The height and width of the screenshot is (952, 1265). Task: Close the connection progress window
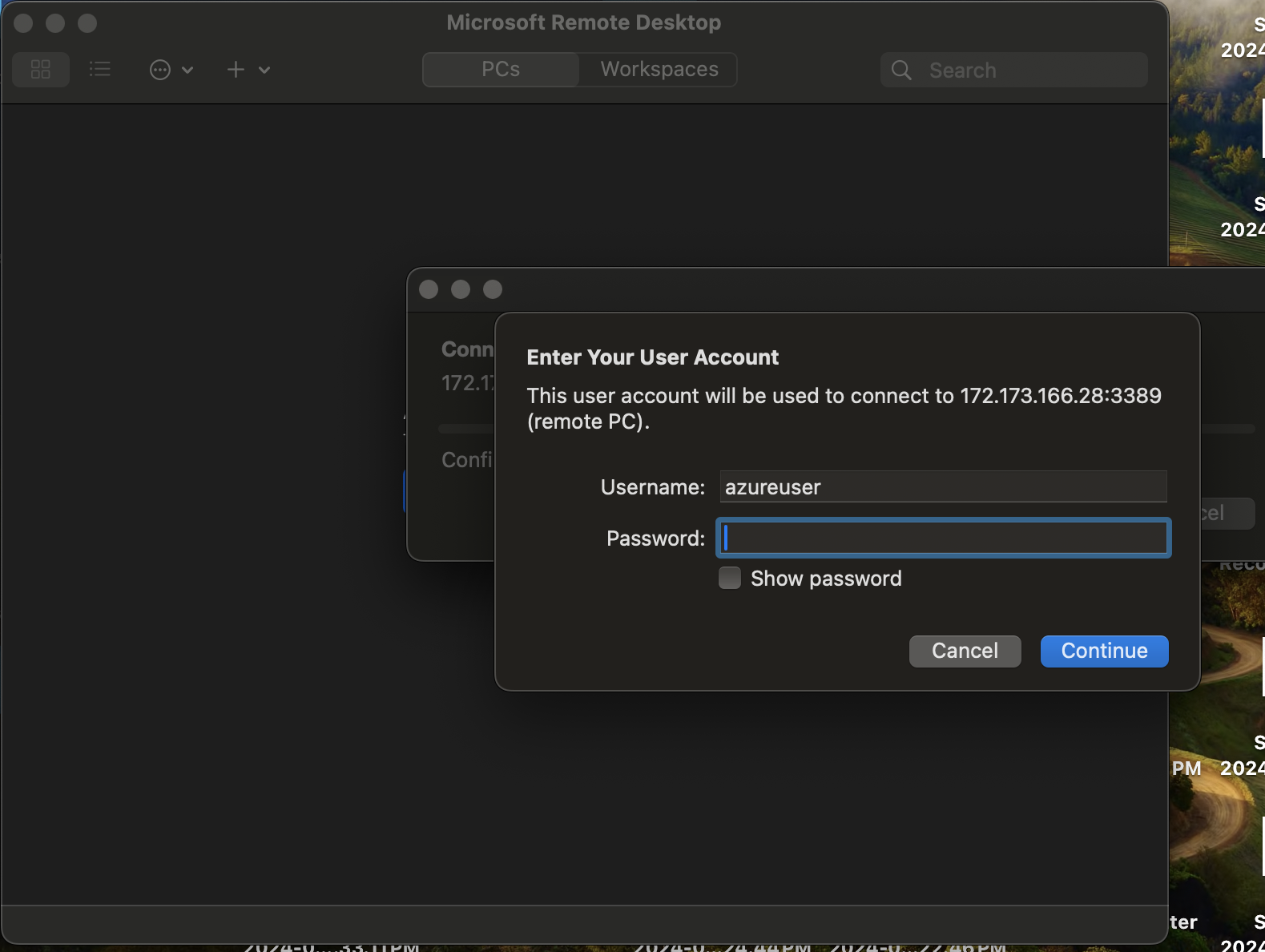(x=429, y=289)
